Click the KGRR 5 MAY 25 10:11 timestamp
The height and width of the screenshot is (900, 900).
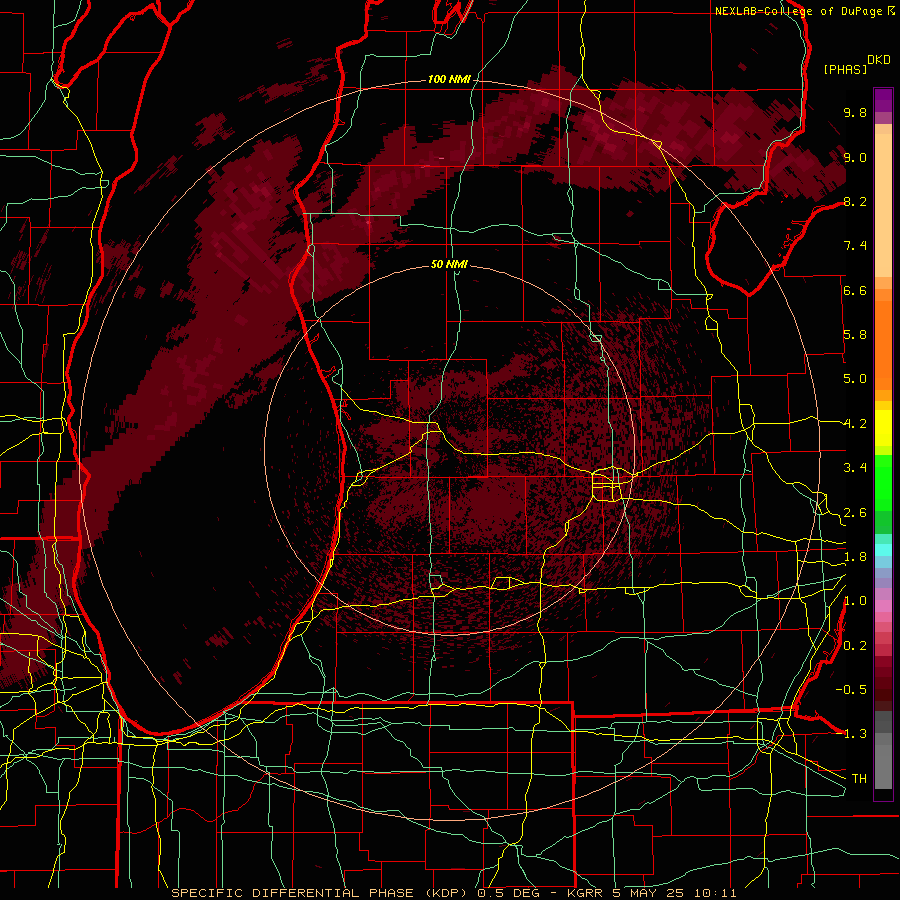[x=652, y=893]
